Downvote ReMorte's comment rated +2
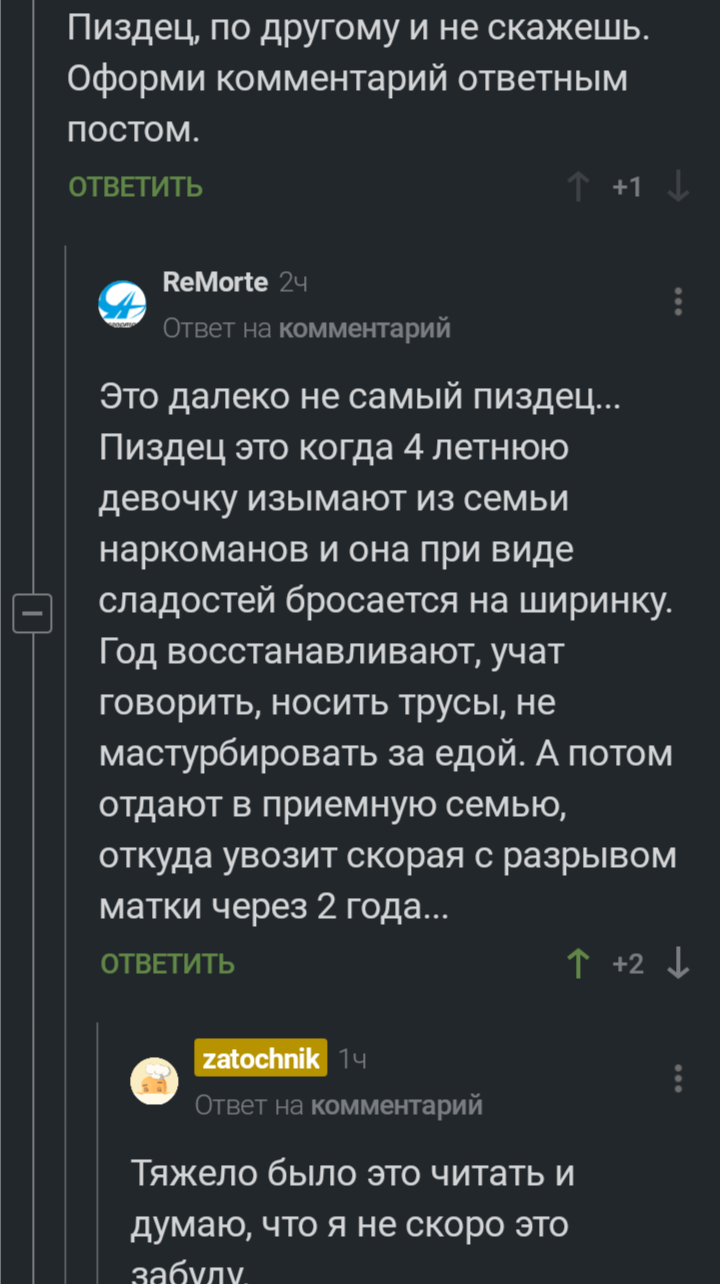The image size is (720, 1284). 678,964
